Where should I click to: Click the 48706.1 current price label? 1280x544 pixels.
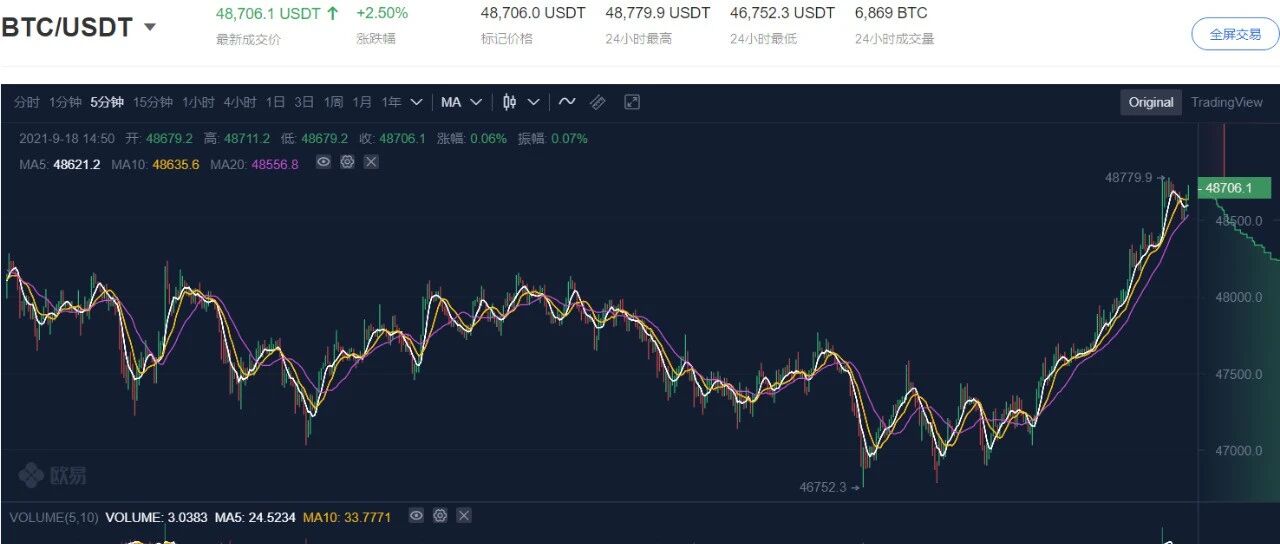tap(1235, 187)
